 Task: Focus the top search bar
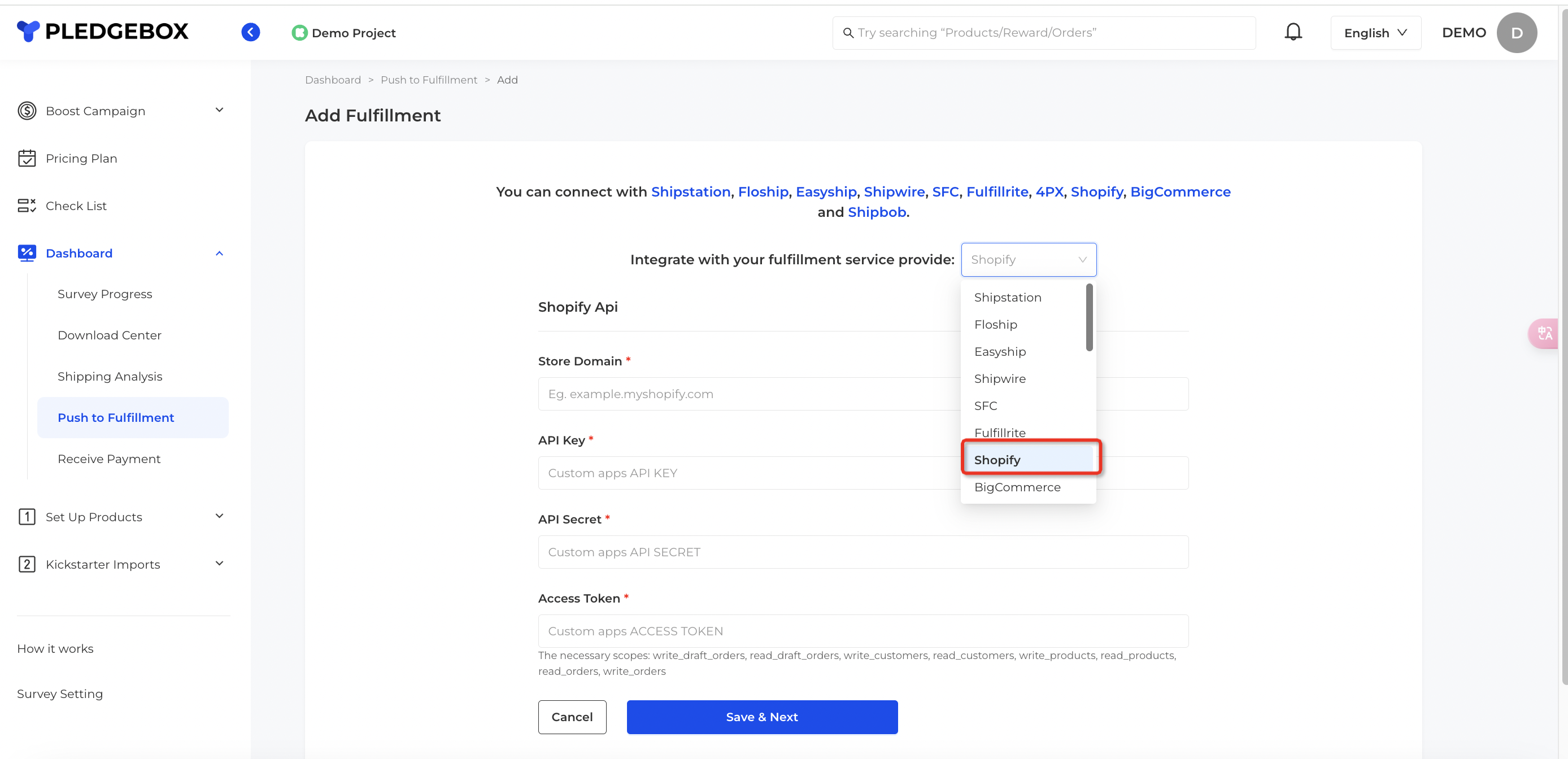[1044, 33]
